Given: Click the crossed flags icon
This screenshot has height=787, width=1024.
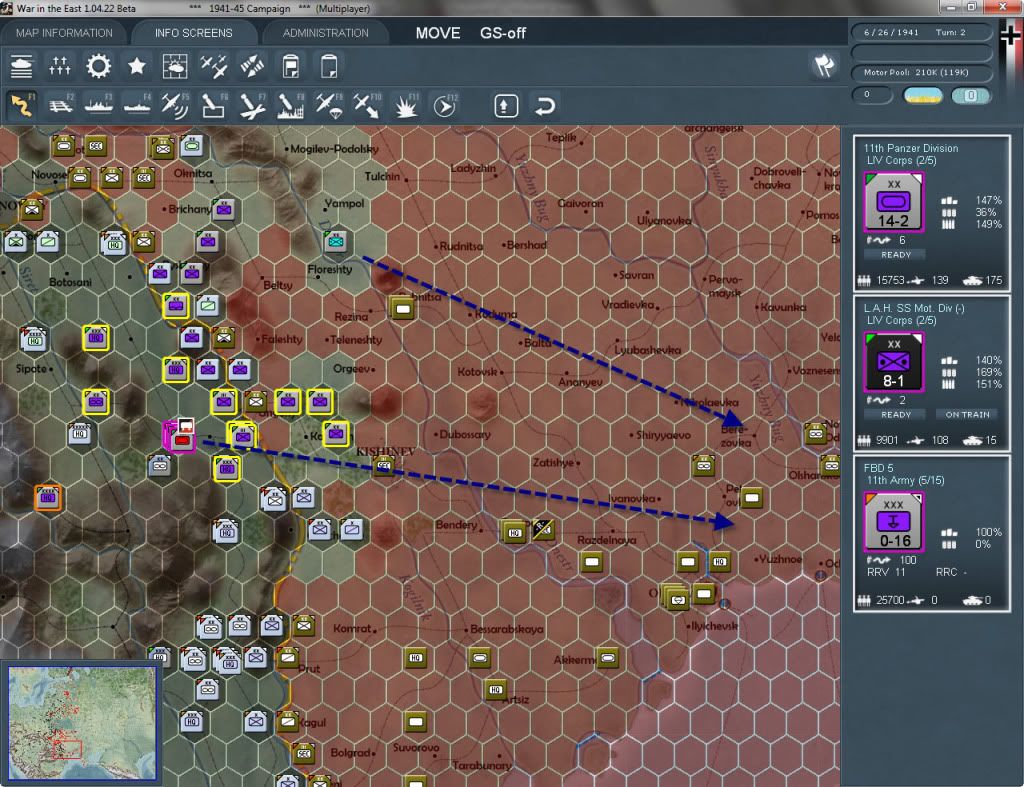Looking at the screenshot, I should pyautogui.click(x=824, y=65).
